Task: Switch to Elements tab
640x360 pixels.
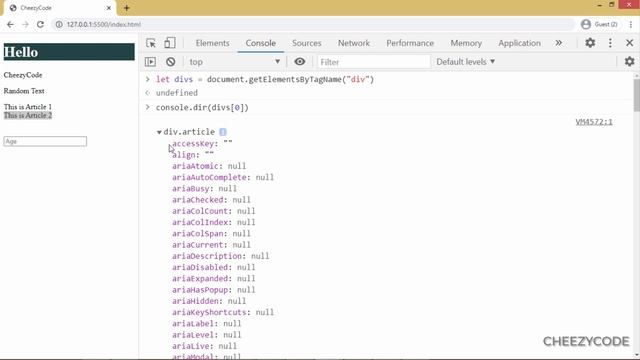Action: pos(212,43)
